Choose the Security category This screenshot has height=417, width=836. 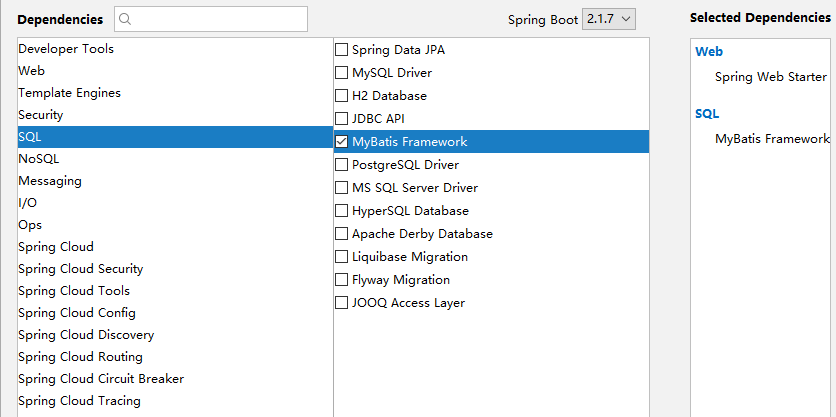pos(175,115)
